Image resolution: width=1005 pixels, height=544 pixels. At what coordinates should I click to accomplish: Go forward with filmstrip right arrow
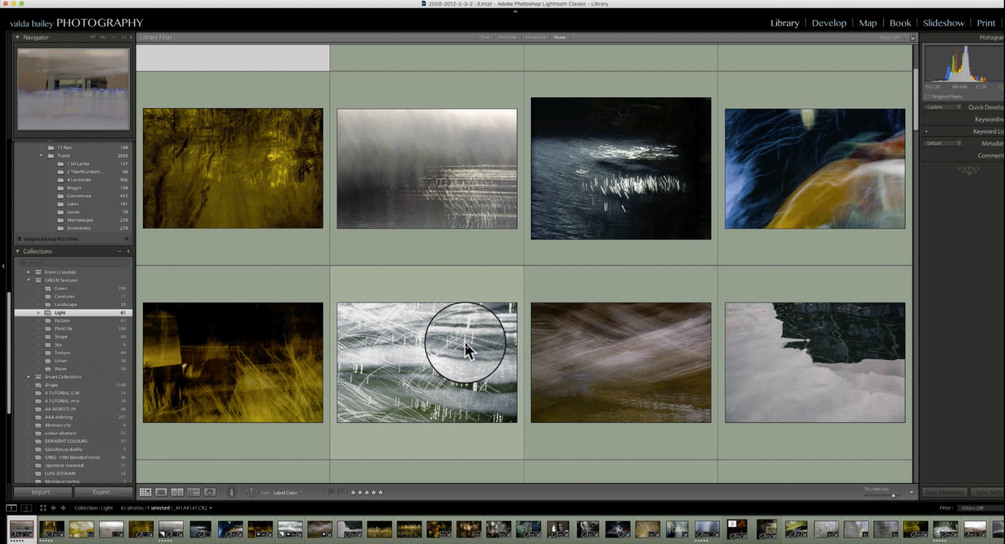pos(63,508)
